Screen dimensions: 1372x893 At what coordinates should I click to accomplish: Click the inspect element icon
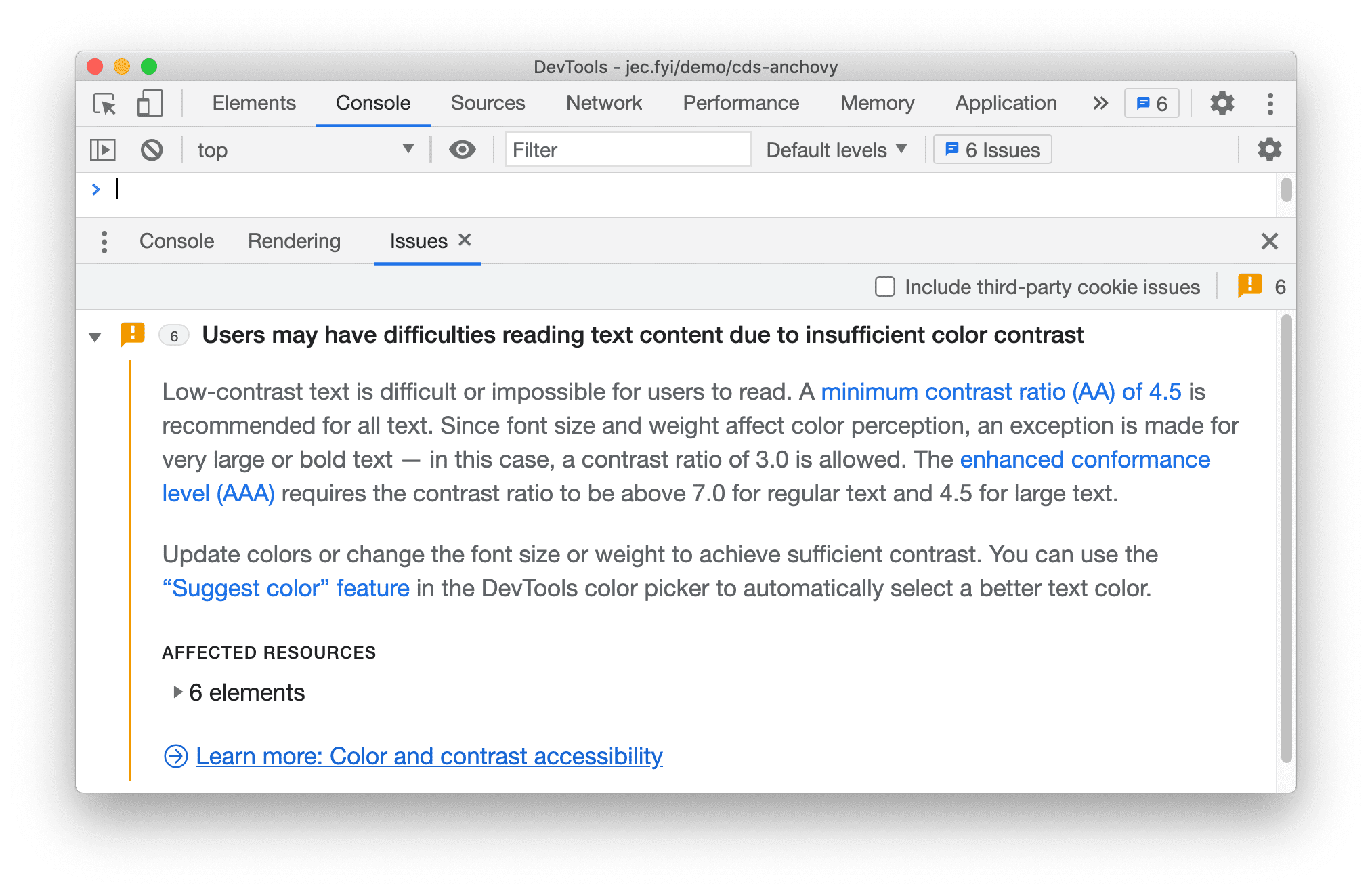[x=105, y=103]
